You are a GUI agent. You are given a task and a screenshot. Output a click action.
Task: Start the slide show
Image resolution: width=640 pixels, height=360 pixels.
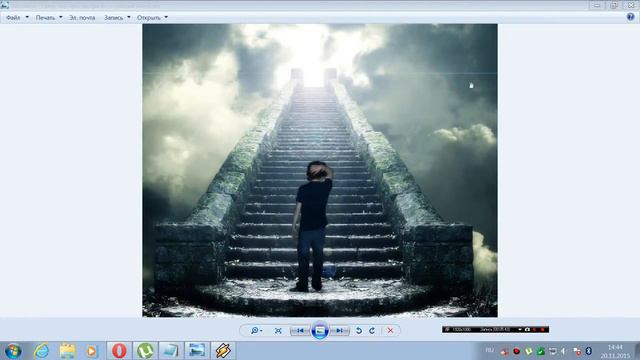coord(320,331)
